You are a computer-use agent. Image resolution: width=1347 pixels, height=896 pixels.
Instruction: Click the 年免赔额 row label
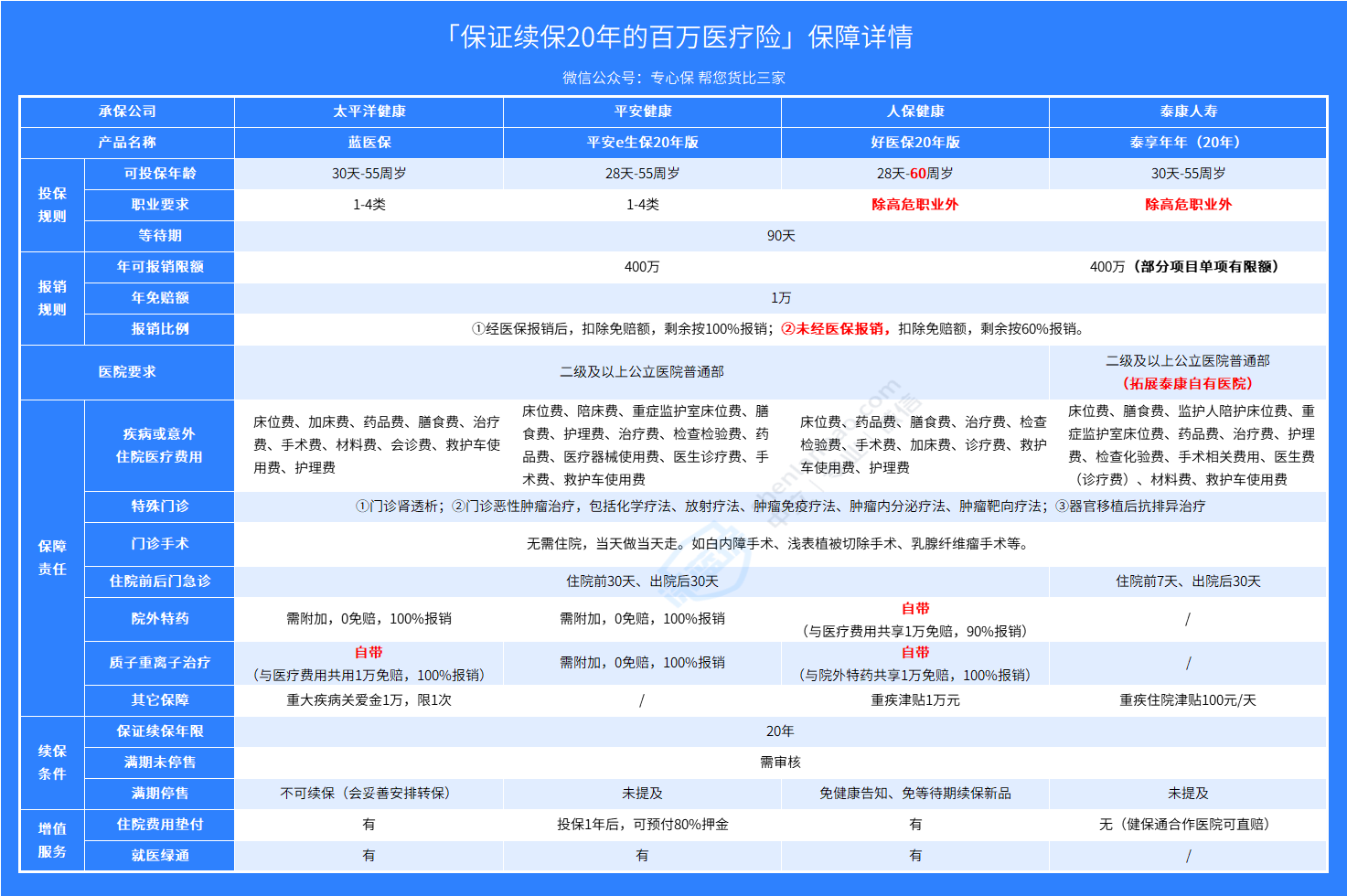click(160, 298)
